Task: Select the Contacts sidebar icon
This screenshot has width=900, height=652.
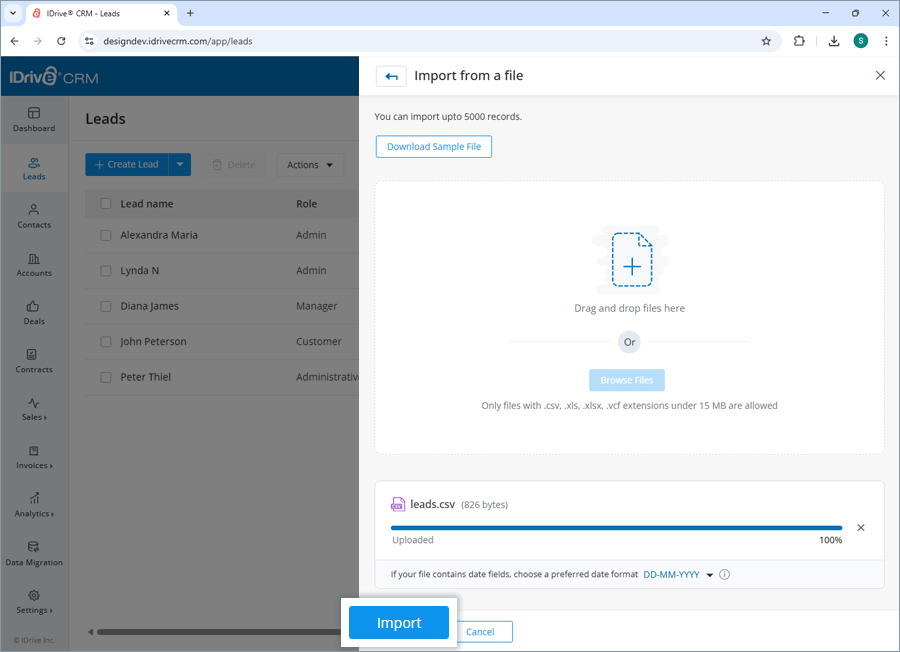Action: 33,218
